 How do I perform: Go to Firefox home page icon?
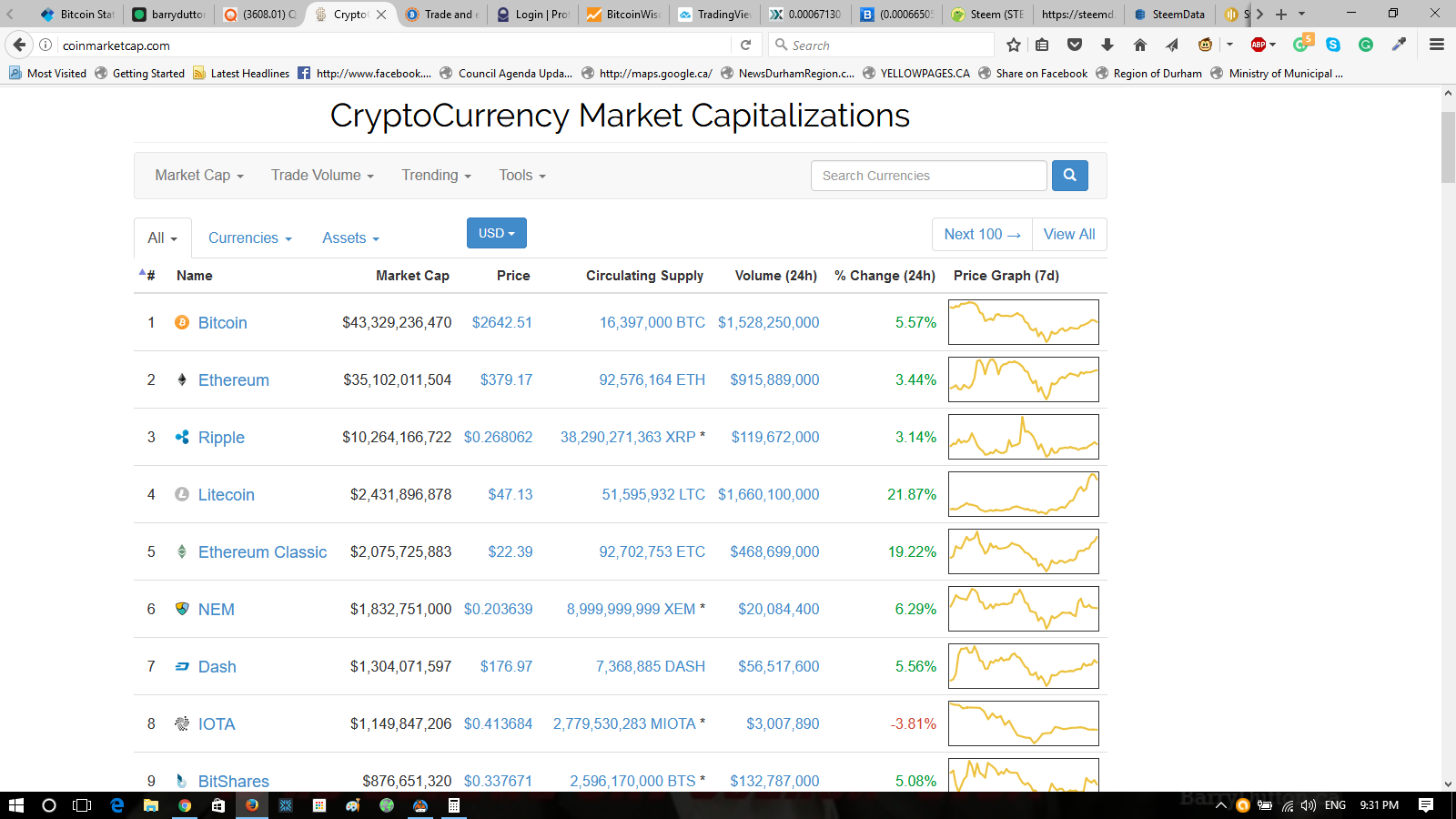tap(1140, 45)
